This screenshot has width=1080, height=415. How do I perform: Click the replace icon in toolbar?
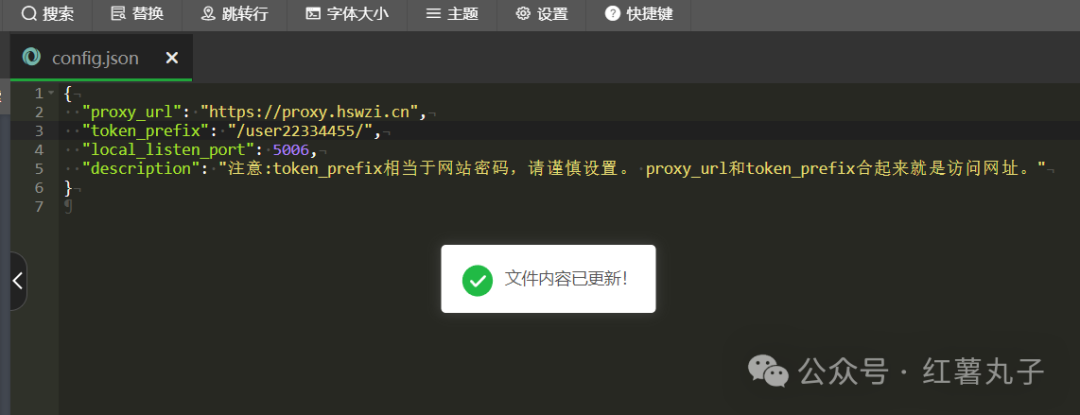pos(118,14)
